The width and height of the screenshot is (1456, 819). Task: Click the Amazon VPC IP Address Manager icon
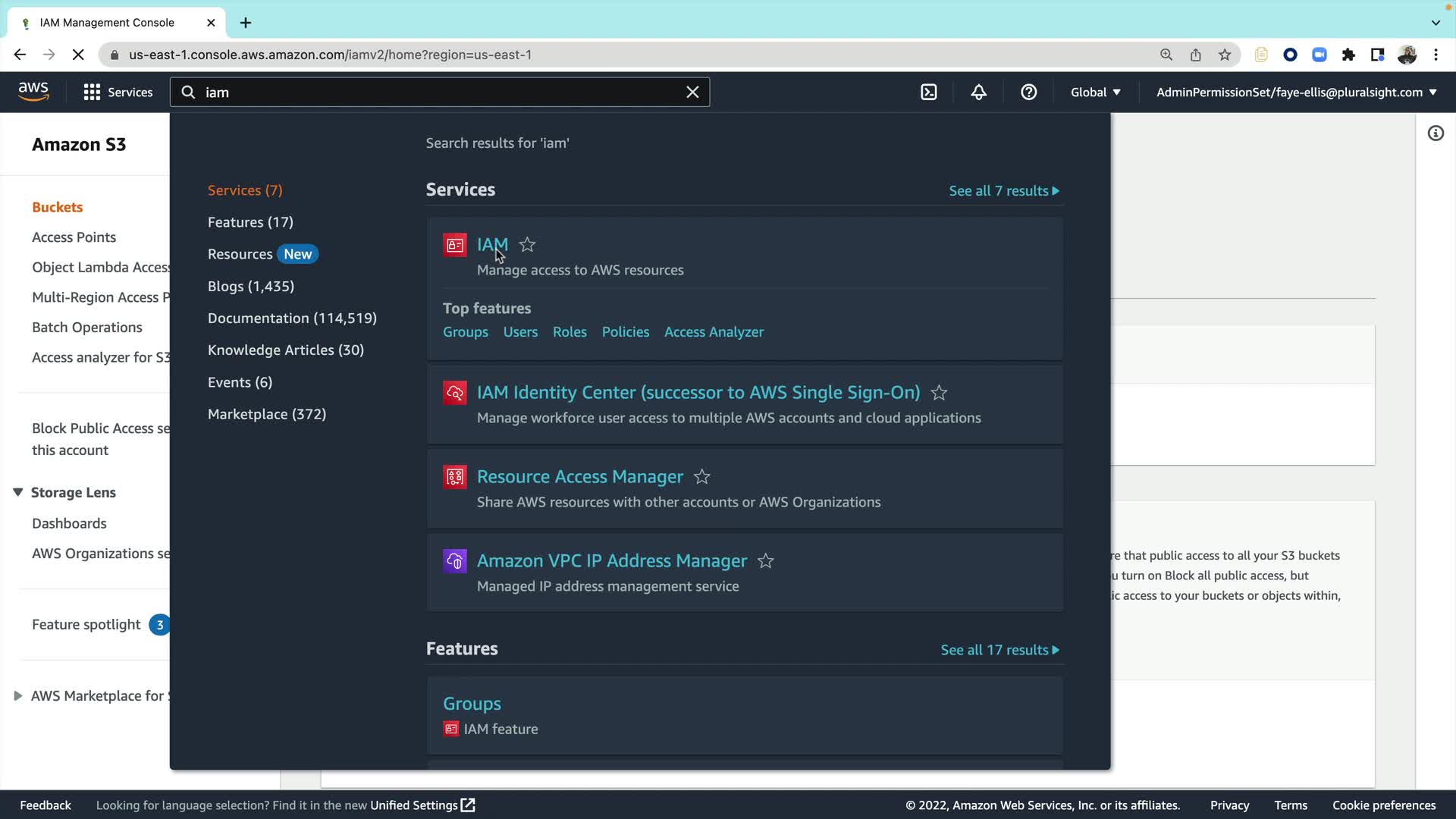pyautogui.click(x=455, y=561)
